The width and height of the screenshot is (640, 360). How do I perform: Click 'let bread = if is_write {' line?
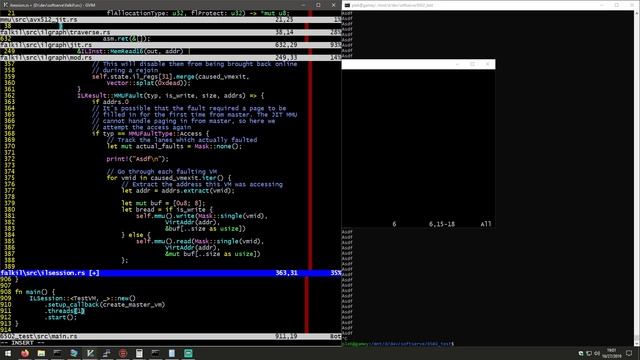point(167,210)
